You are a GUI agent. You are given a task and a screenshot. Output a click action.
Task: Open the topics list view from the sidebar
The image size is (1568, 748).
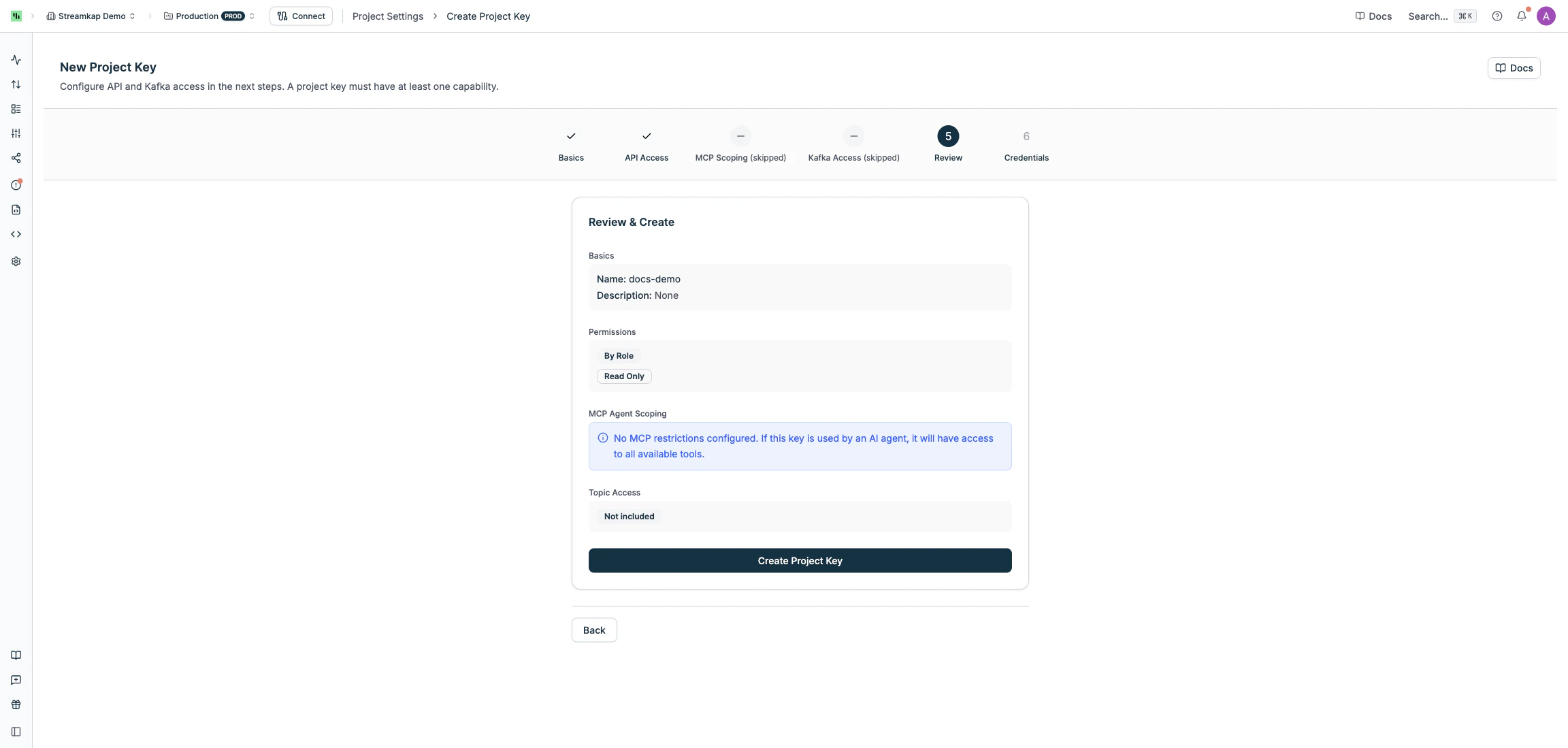[16, 109]
